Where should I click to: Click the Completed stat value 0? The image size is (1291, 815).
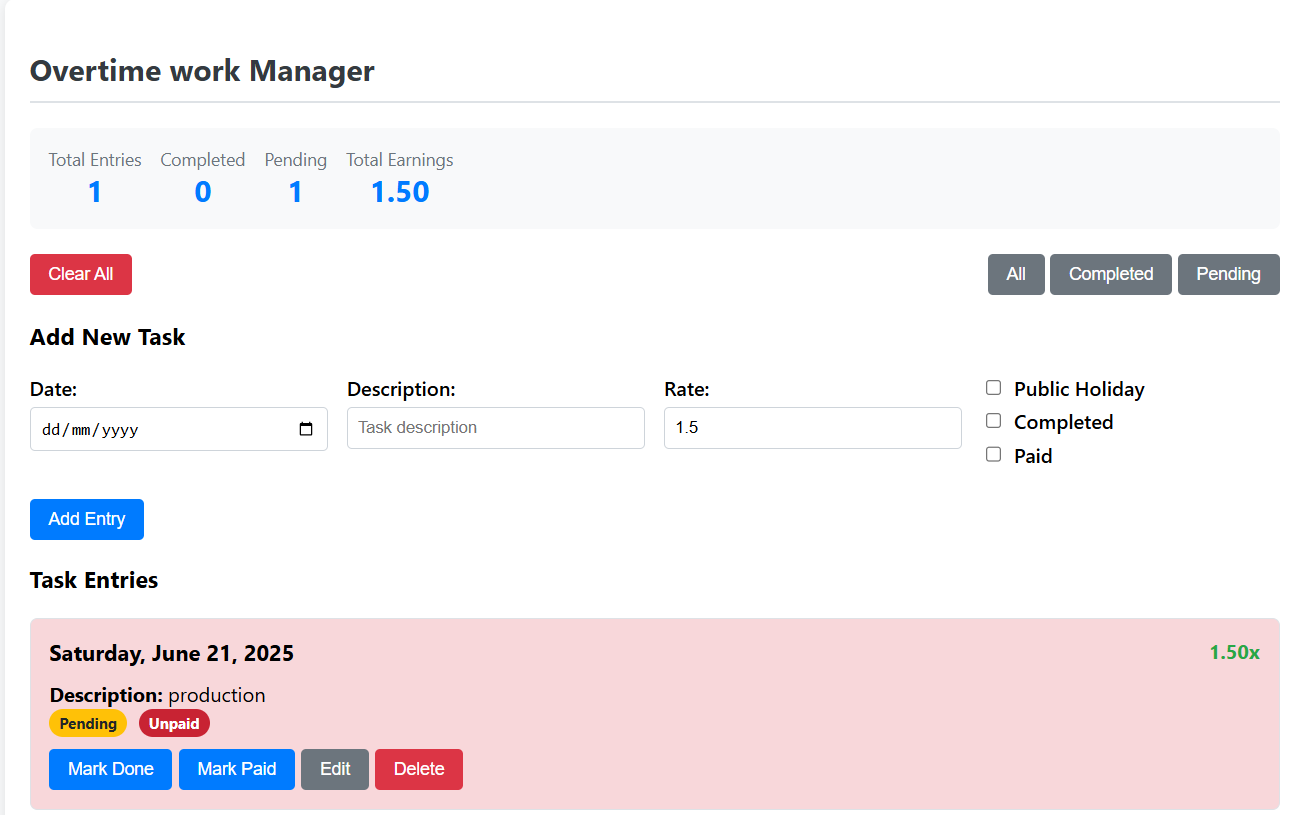[203, 192]
